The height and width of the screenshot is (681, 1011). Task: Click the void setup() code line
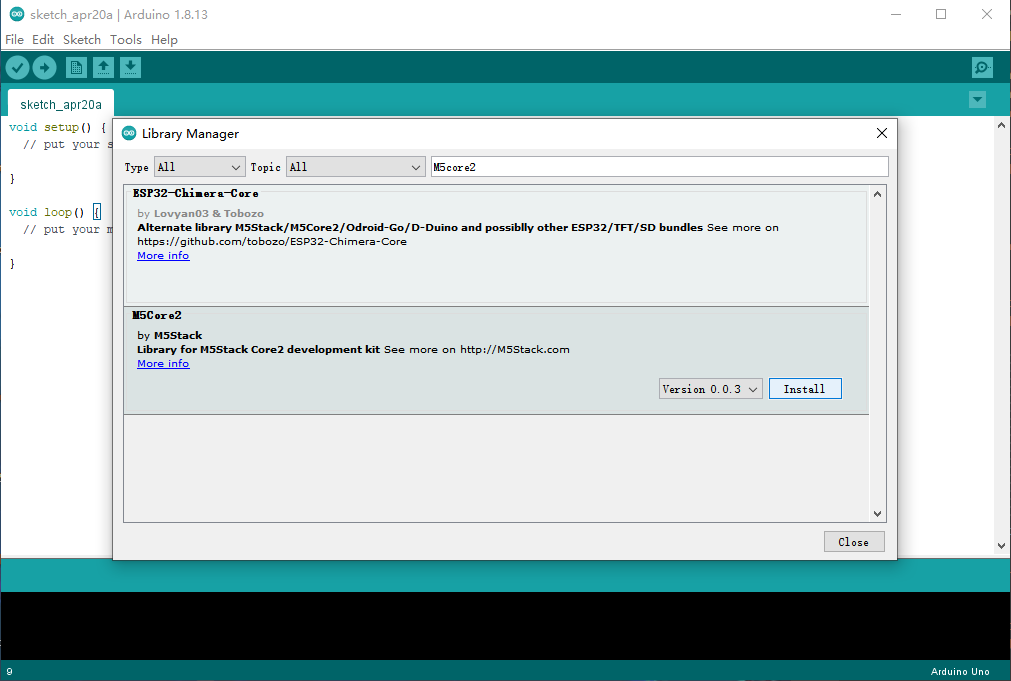point(57,127)
